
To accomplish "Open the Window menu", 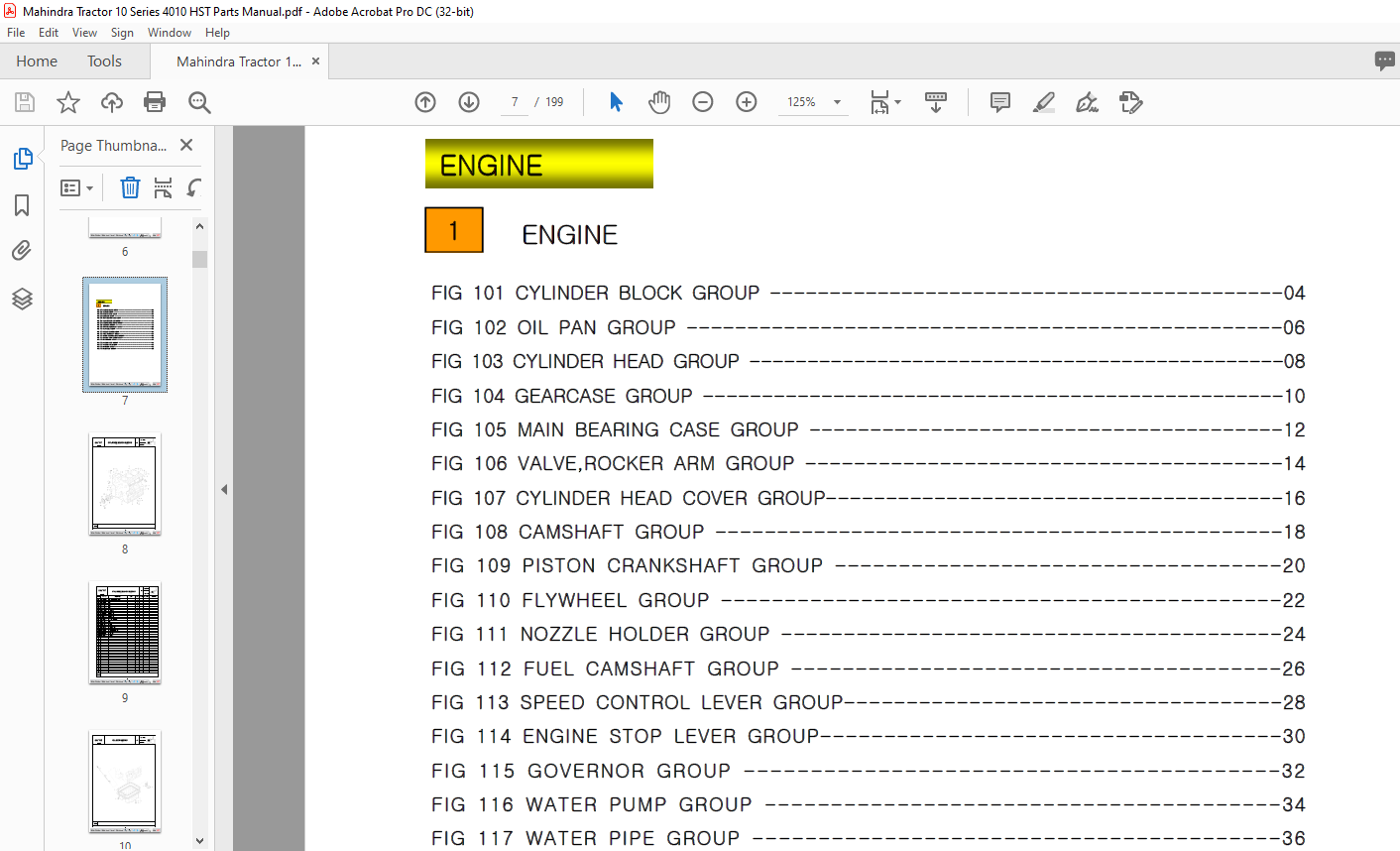I will pyautogui.click(x=170, y=33).
